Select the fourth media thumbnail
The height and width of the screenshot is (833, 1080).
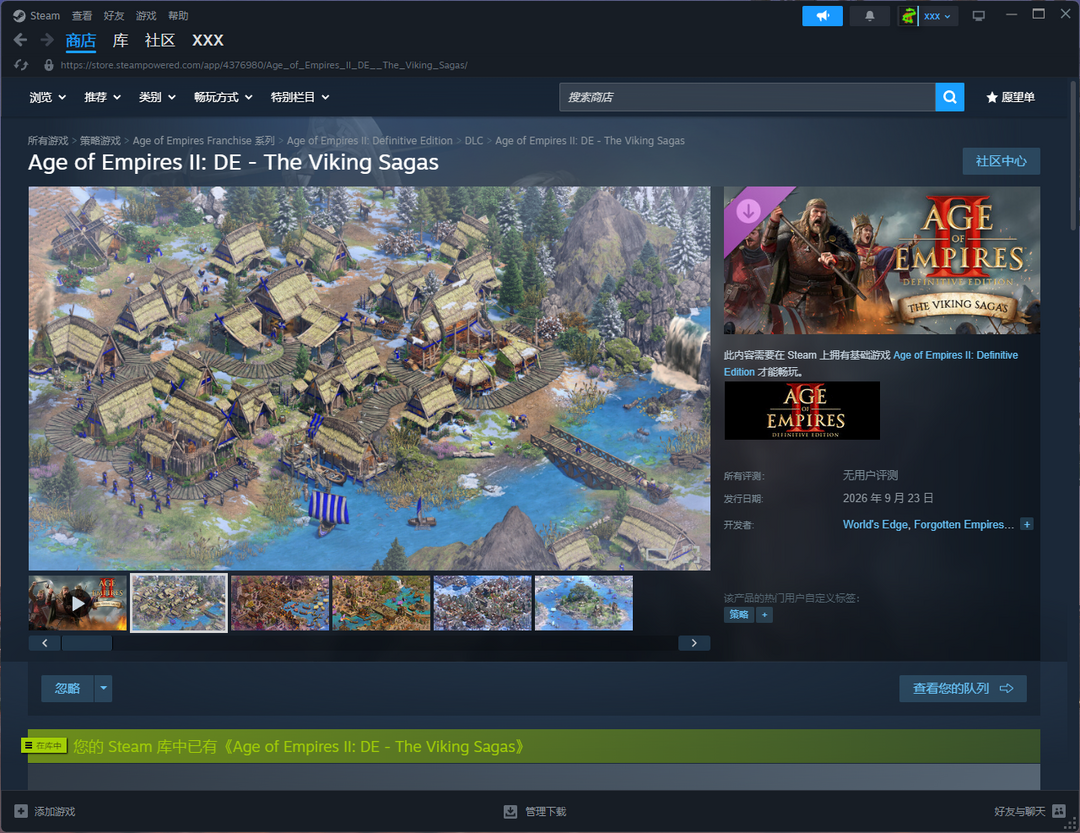coord(382,604)
